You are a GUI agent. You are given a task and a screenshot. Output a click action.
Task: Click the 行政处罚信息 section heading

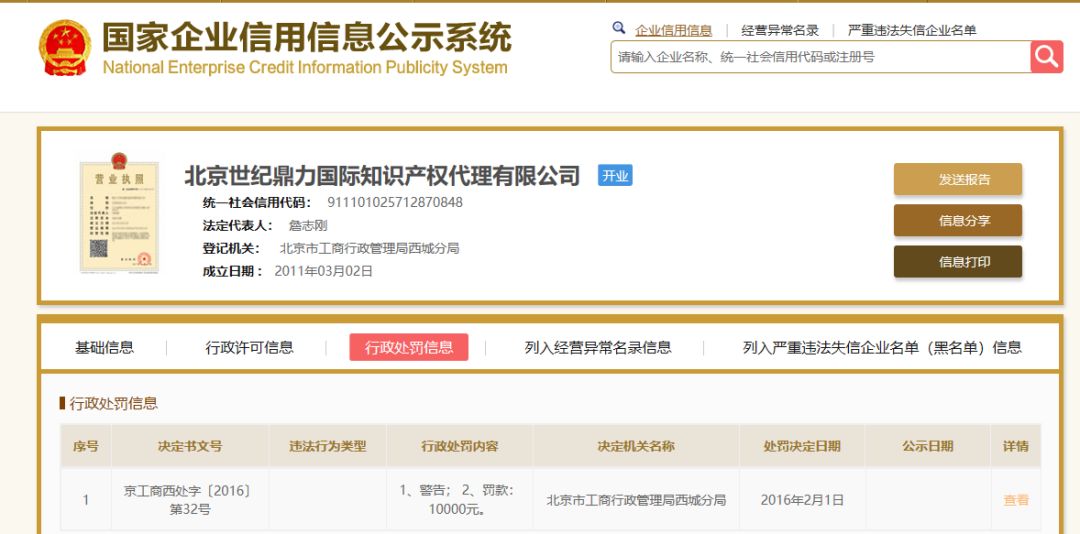pos(113,403)
